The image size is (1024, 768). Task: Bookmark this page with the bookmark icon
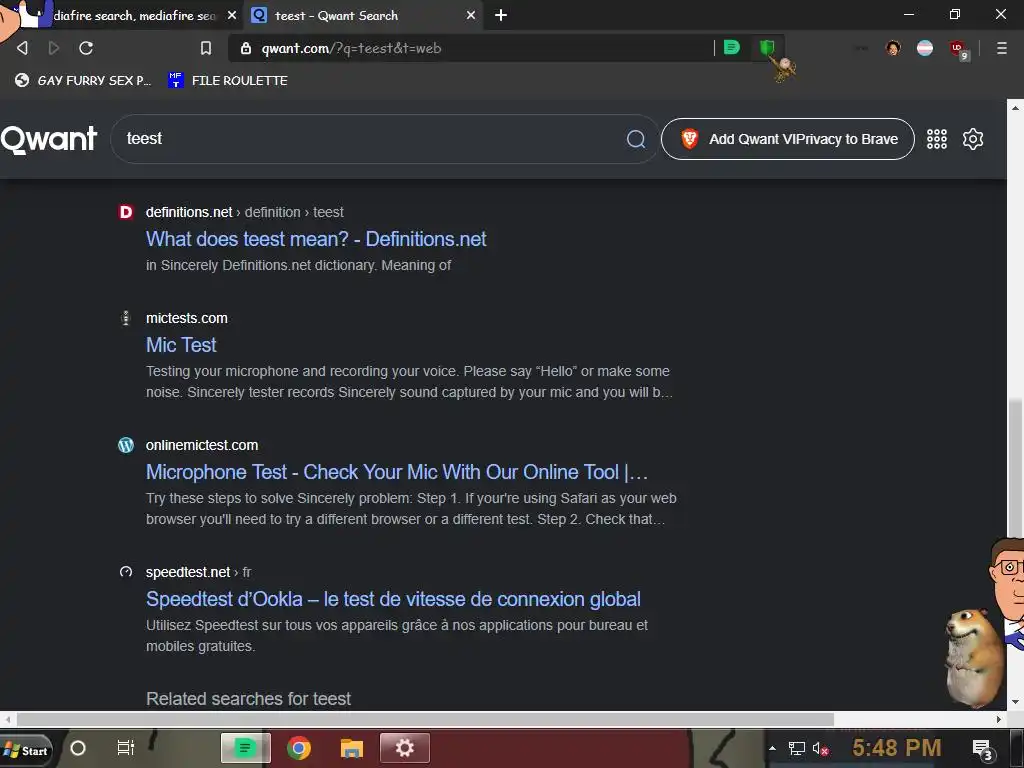(206, 48)
